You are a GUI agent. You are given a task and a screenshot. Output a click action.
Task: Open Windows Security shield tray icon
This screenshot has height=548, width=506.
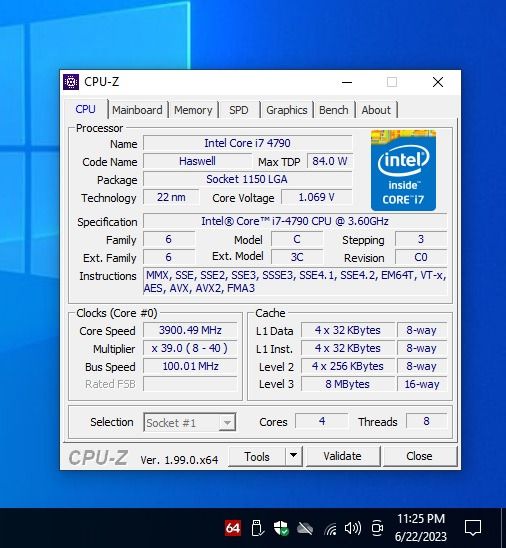pos(281,528)
